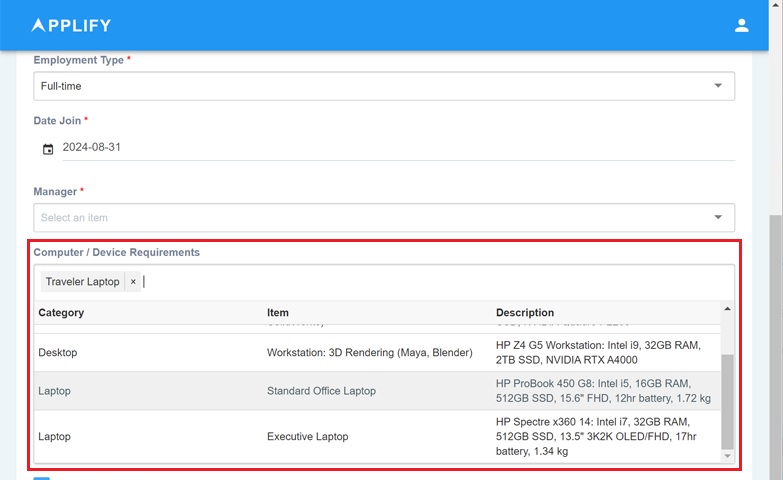
Task: Click the Traveler Laptop chip label
Action: [82, 282]
